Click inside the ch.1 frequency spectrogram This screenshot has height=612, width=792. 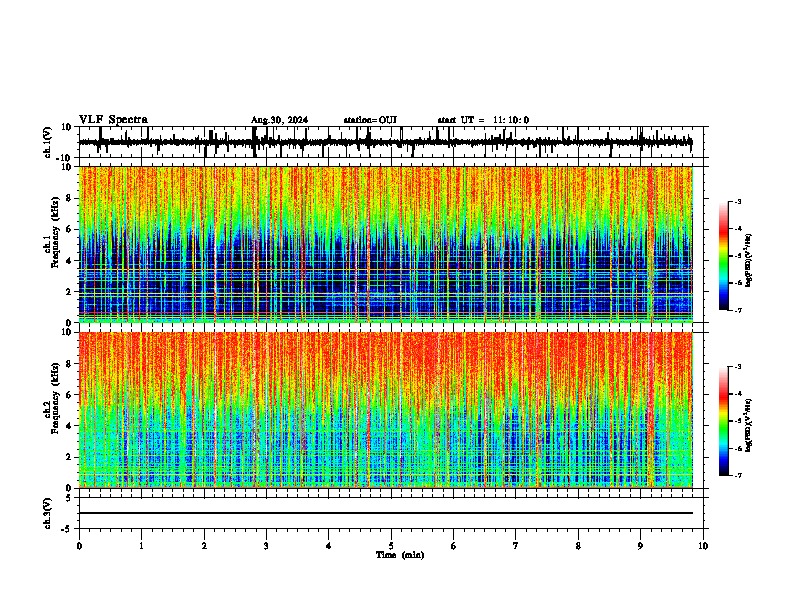(x=386, y=244)
